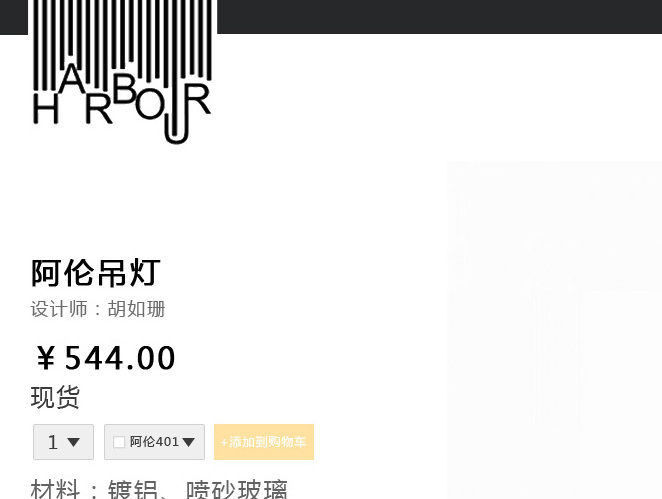Select the white swatch beside 阿伦401
Screen dimensions: 662x499
(119, 442)
